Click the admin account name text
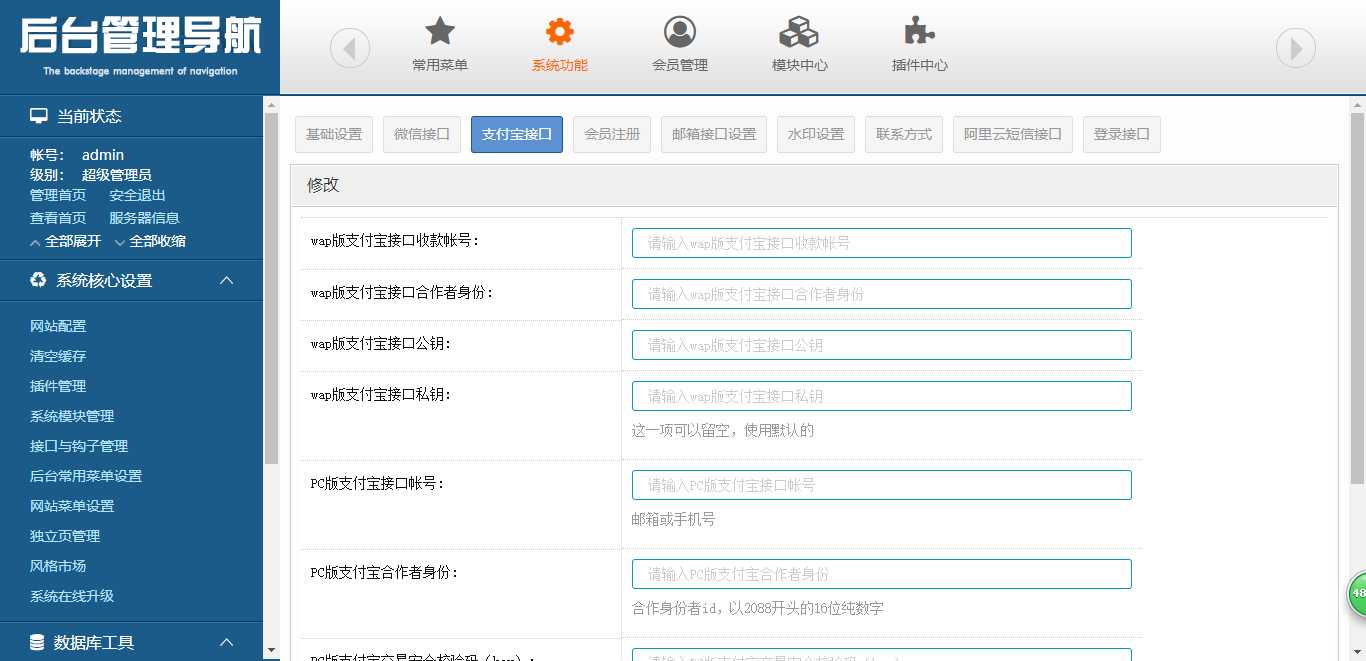 103,155
